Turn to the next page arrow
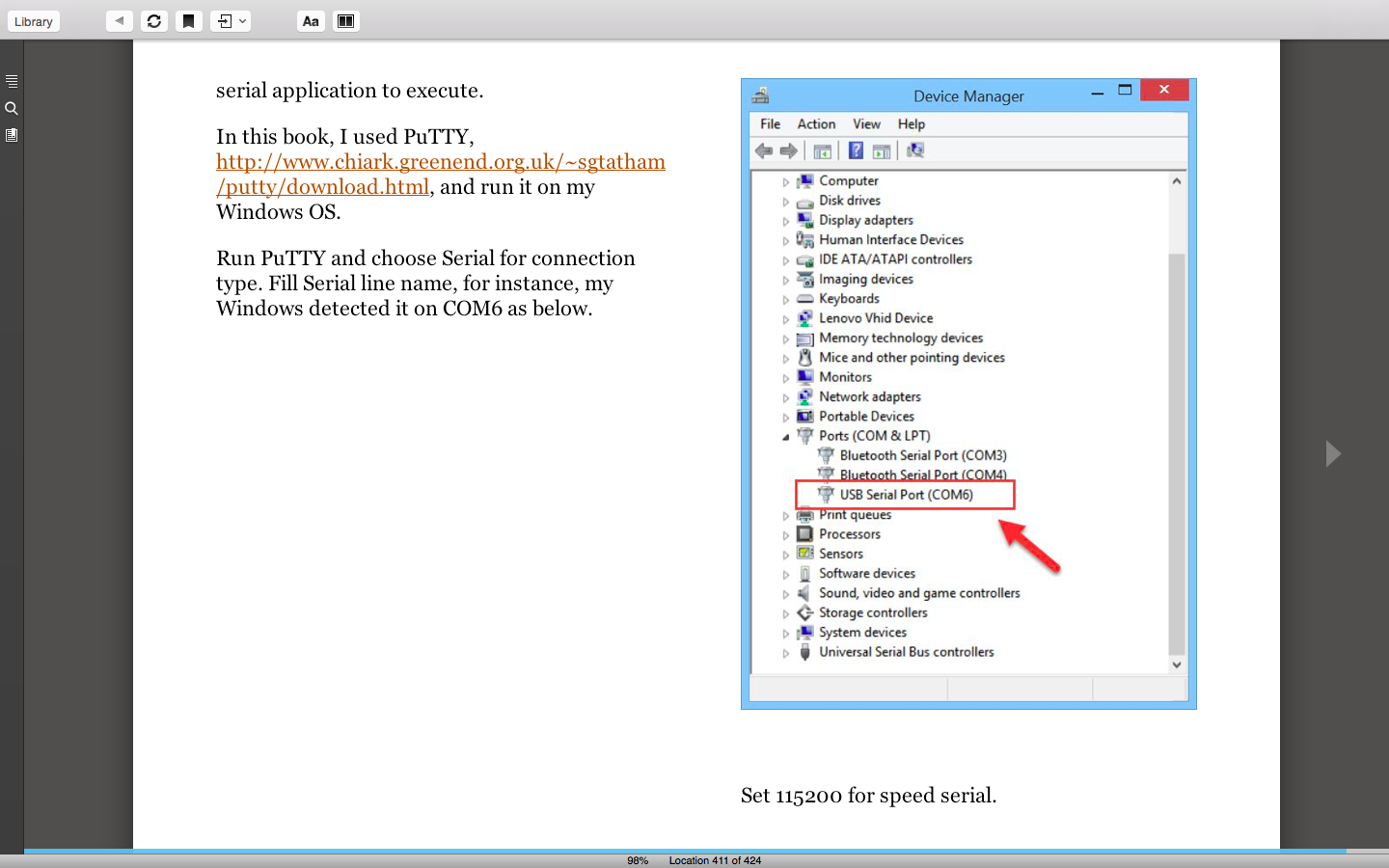The height and width of the screenshot is (868, 1389). click(1333, 453)
